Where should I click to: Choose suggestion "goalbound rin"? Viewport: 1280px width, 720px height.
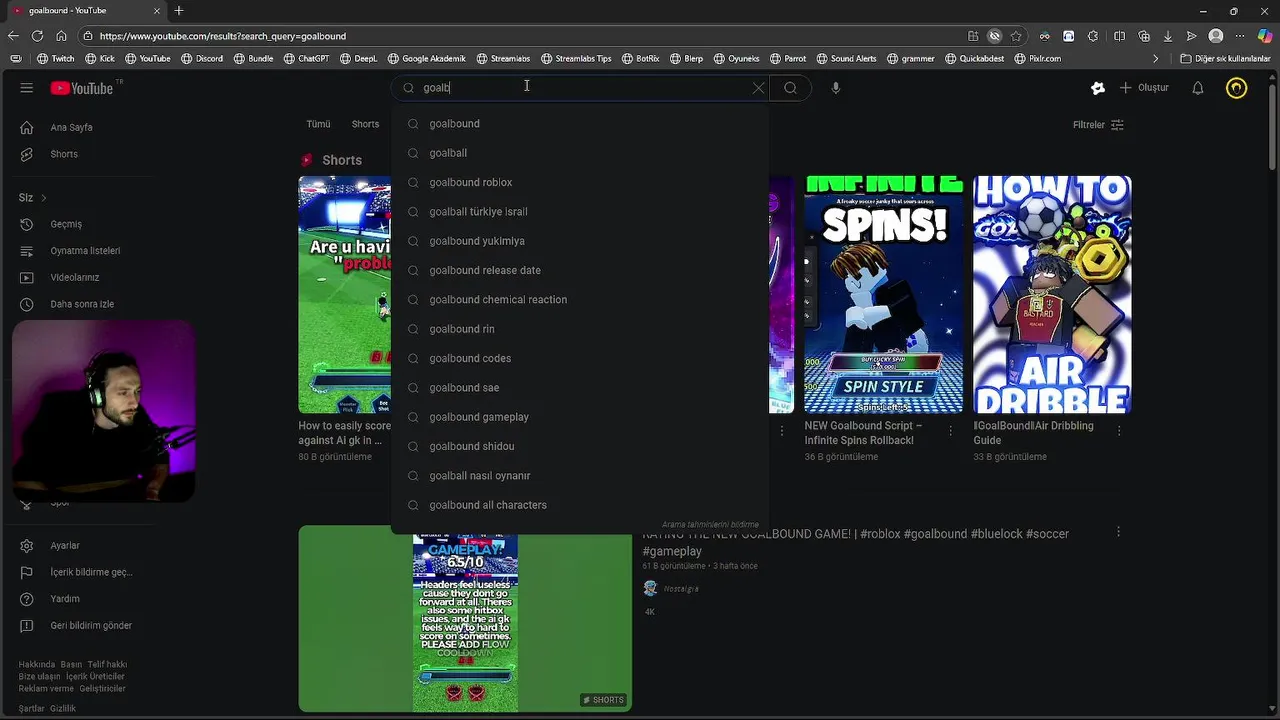580,329
